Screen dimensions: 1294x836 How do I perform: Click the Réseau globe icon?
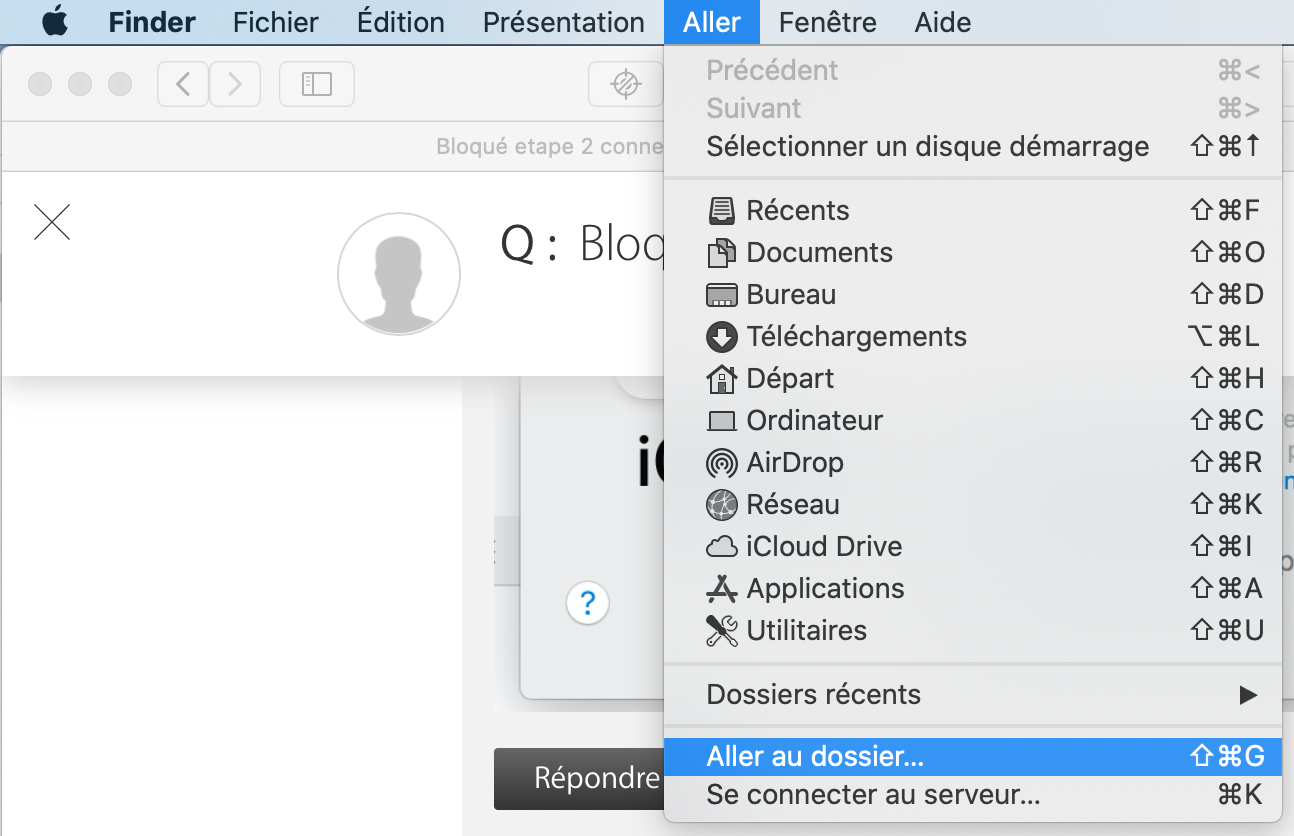721,505
